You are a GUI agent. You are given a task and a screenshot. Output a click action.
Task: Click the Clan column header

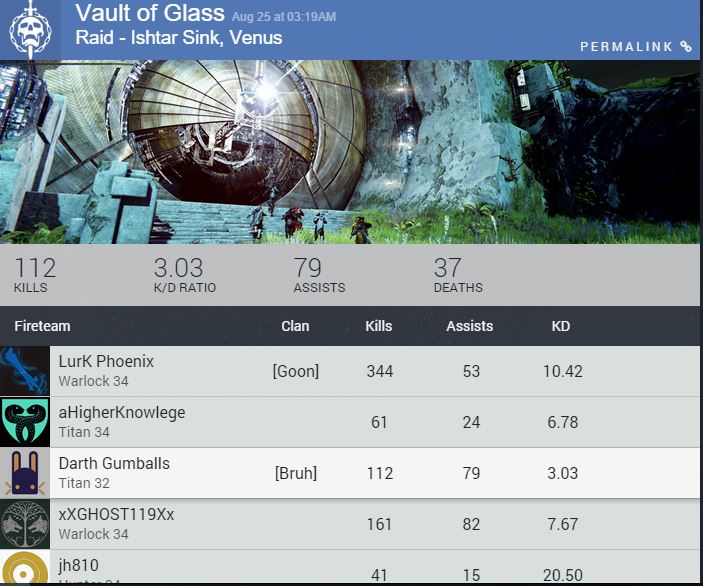coord(295,326)
